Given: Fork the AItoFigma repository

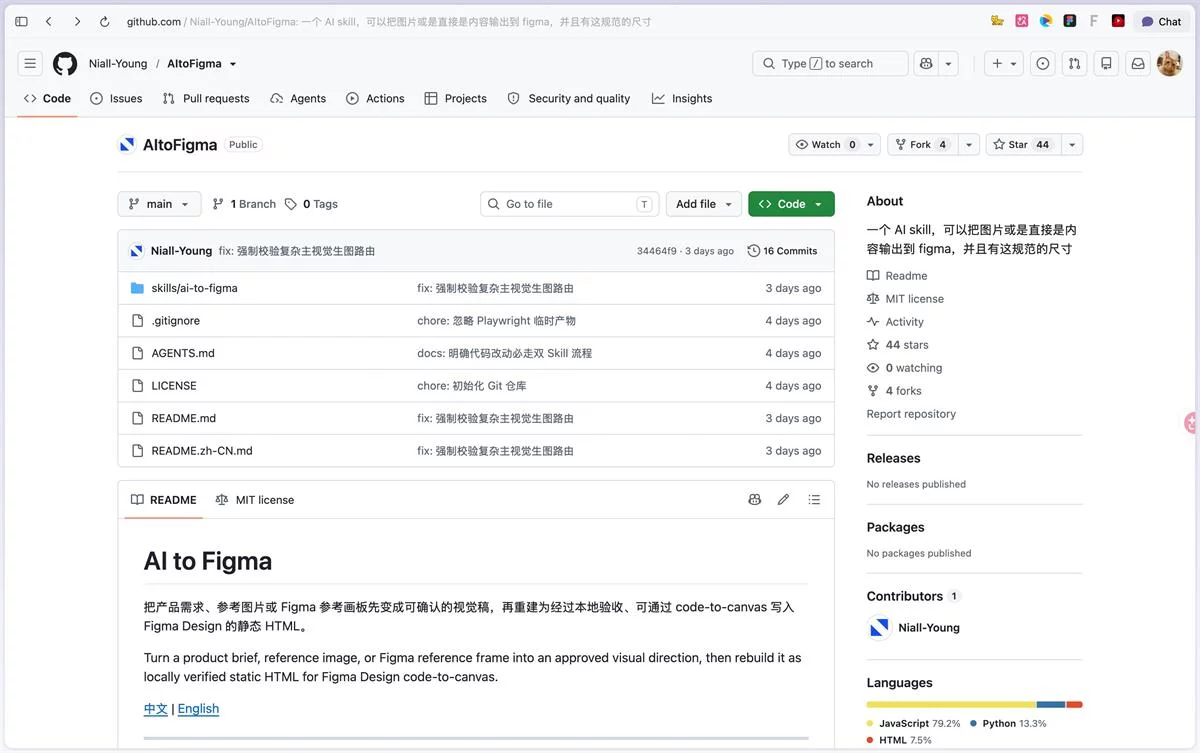Looking at the screenshot, I should coord(922,145).
